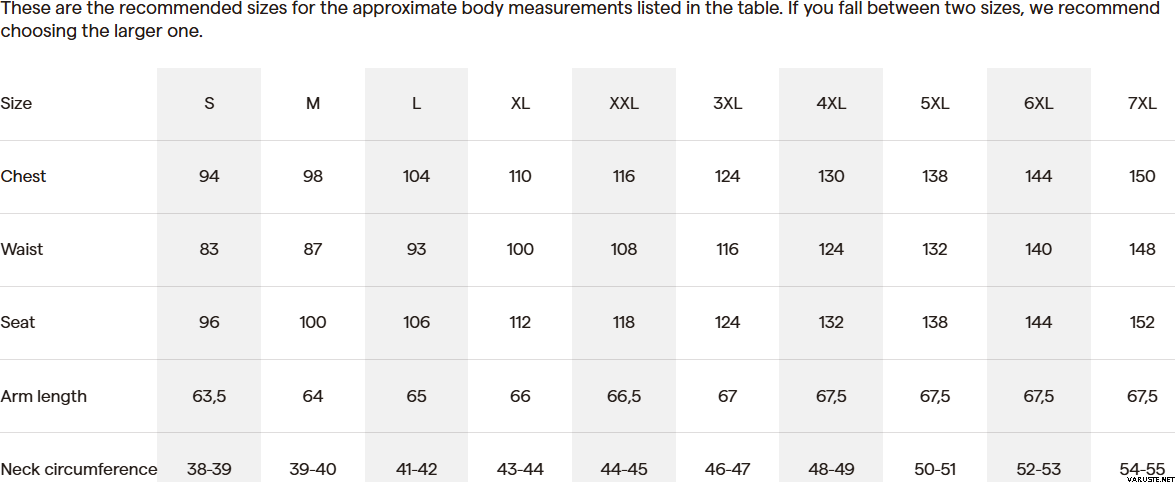Click the Arm length row label

coord(43,396)
